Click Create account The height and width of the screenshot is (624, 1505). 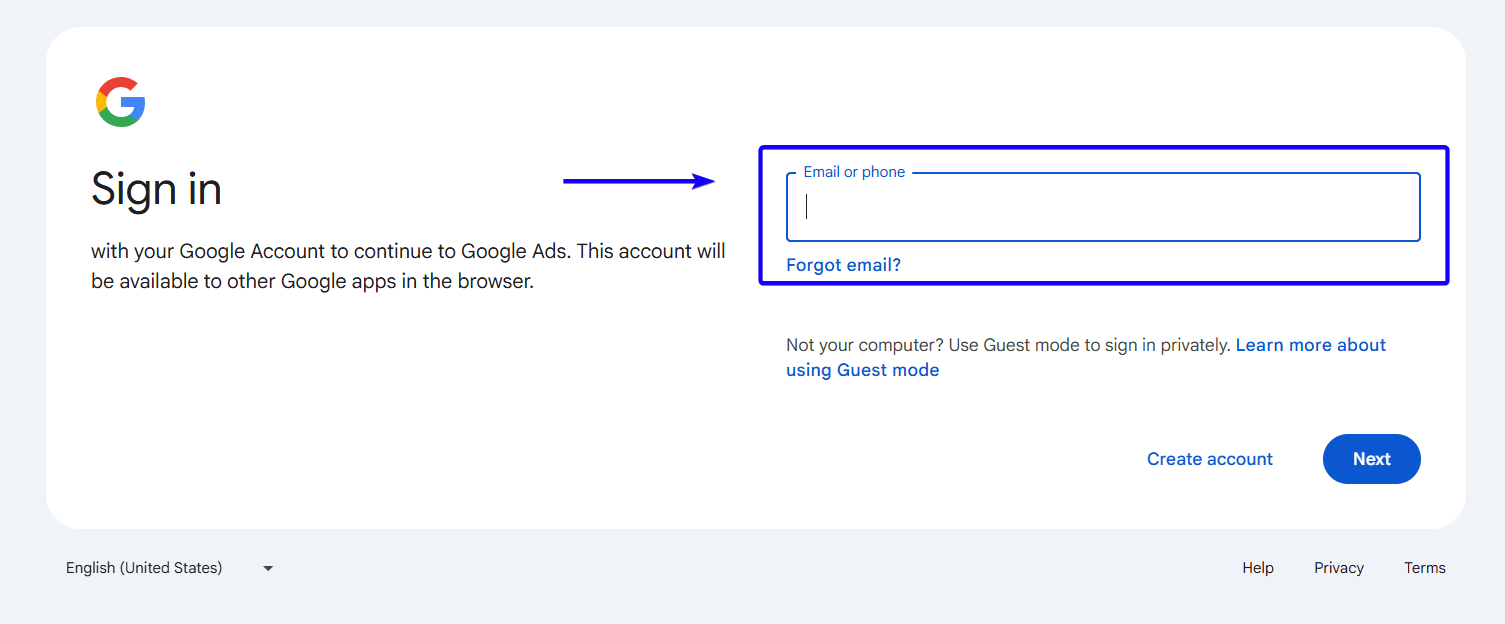click(x=1209, y=458)
